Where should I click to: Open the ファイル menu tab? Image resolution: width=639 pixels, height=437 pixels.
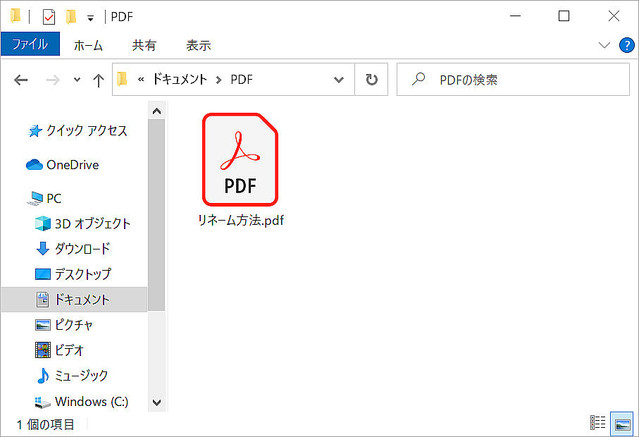coord(30,45)
